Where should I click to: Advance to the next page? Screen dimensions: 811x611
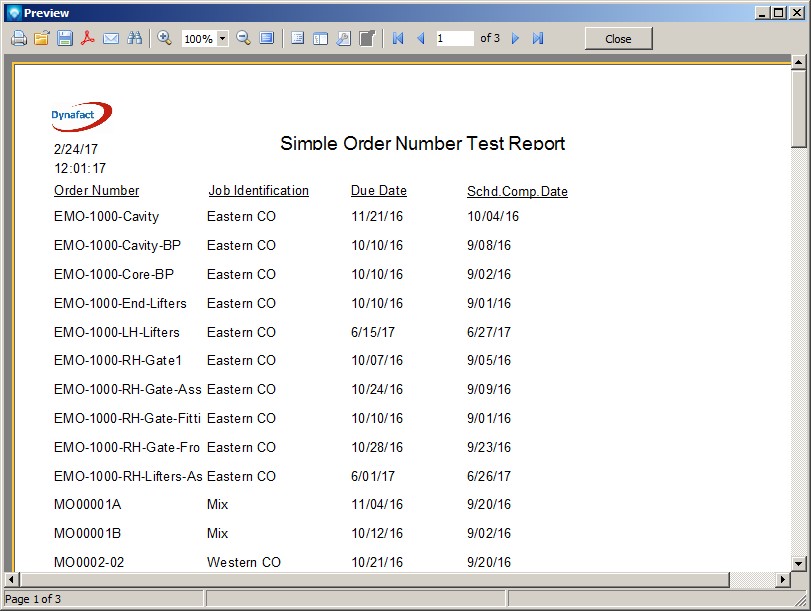pyautogui.click(x=516, y=38)
